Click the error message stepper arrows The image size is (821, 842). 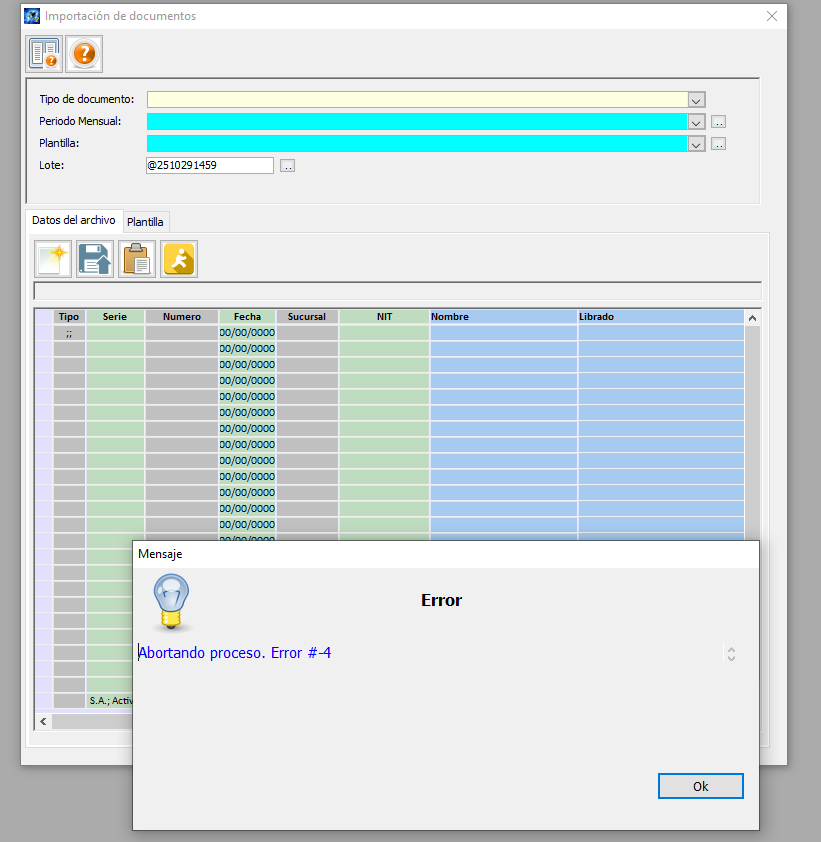pos(731,654)
